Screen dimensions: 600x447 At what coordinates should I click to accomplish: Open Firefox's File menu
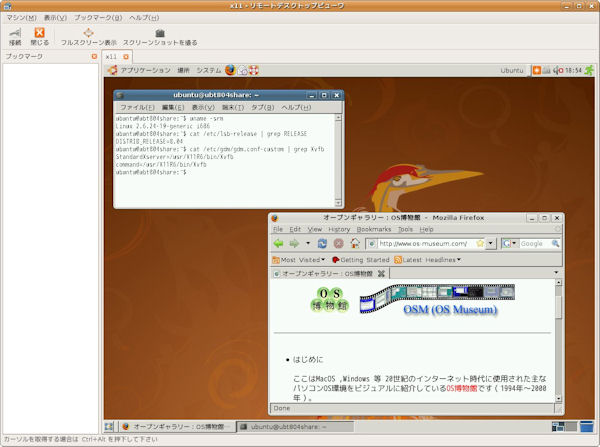pos(277,229)
